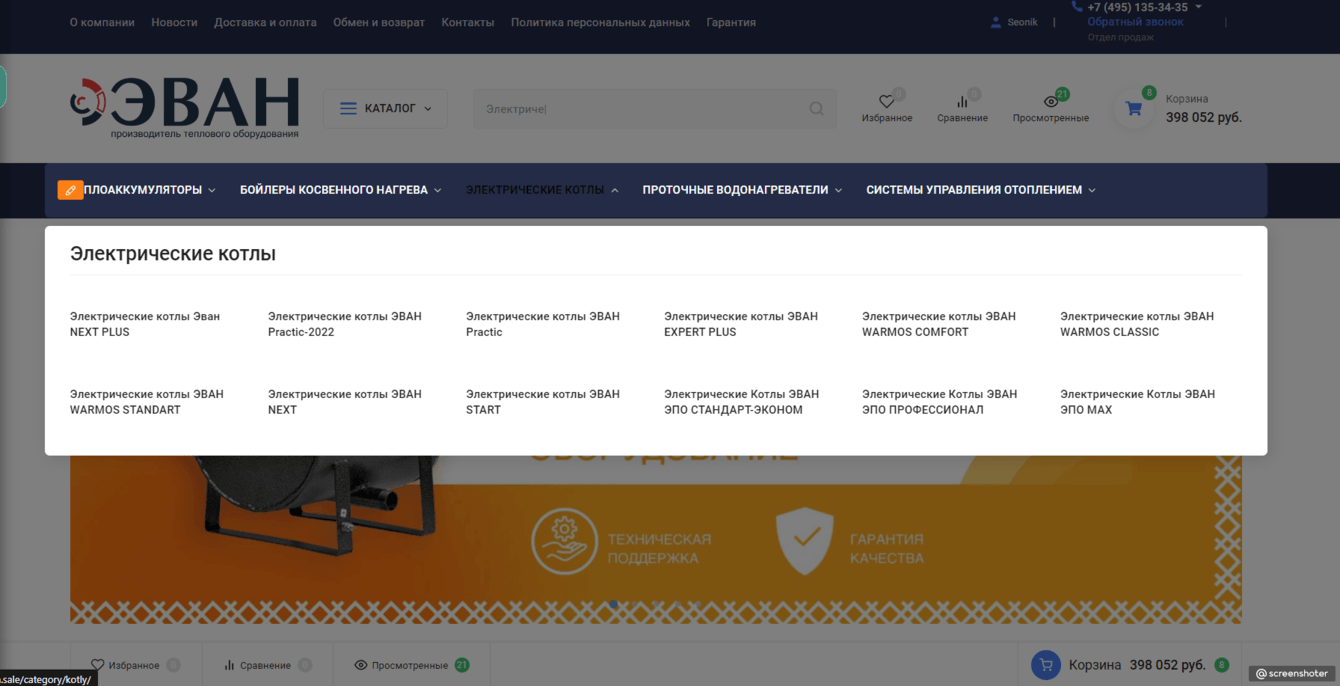Open Электрические котлы ЭВАН WARMOS CLASSIC

[x=1137, y=324]
